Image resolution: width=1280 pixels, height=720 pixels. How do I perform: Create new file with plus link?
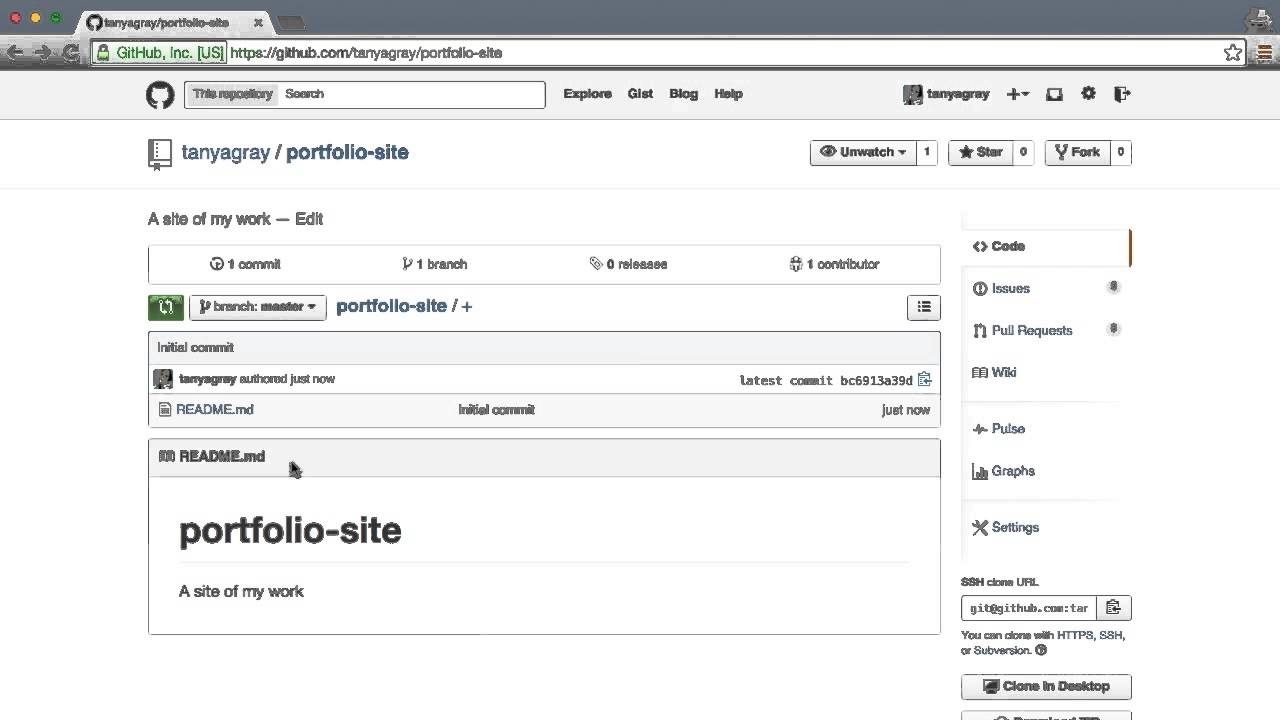pyautogui.click(x=467, y=307)
